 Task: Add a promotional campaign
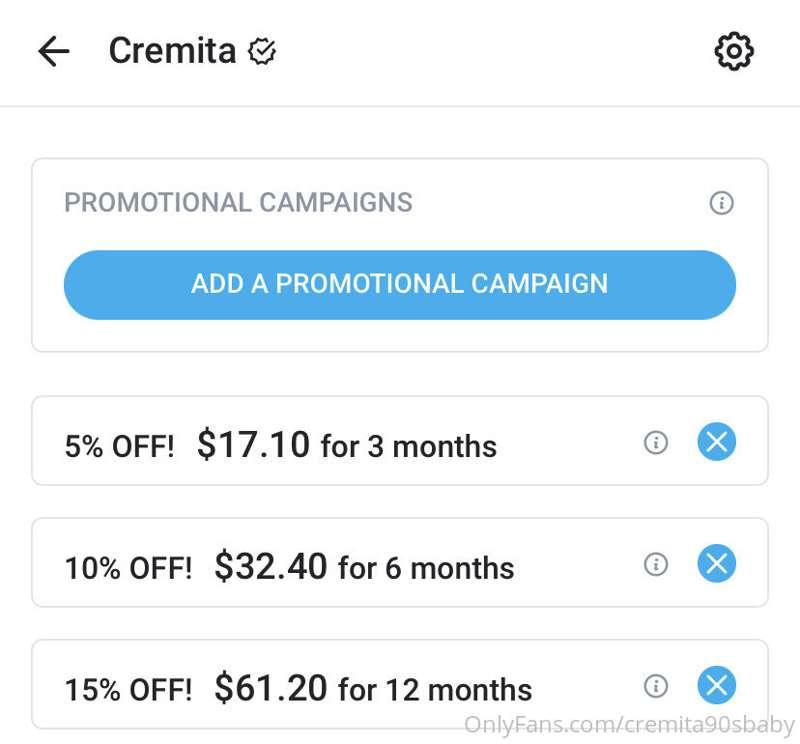point(399,285)
